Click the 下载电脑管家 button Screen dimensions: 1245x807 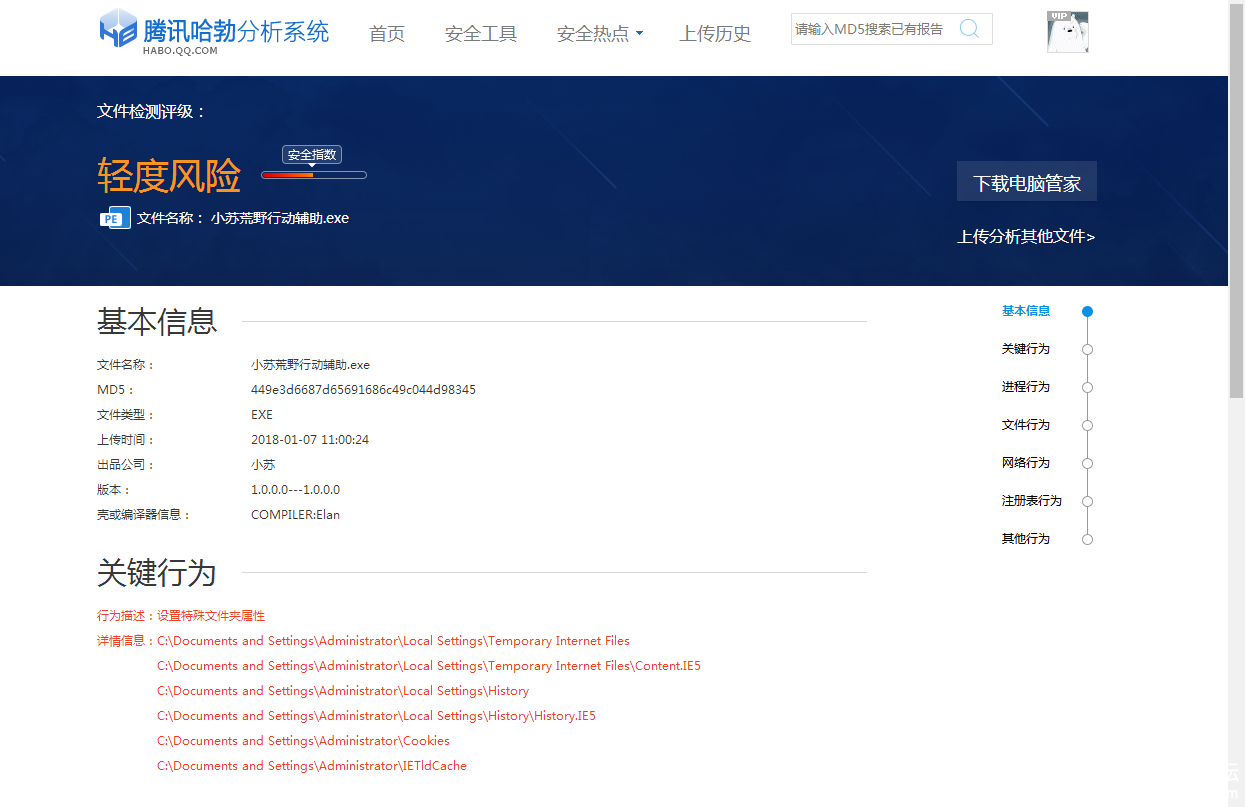(x=1027, y=182)
